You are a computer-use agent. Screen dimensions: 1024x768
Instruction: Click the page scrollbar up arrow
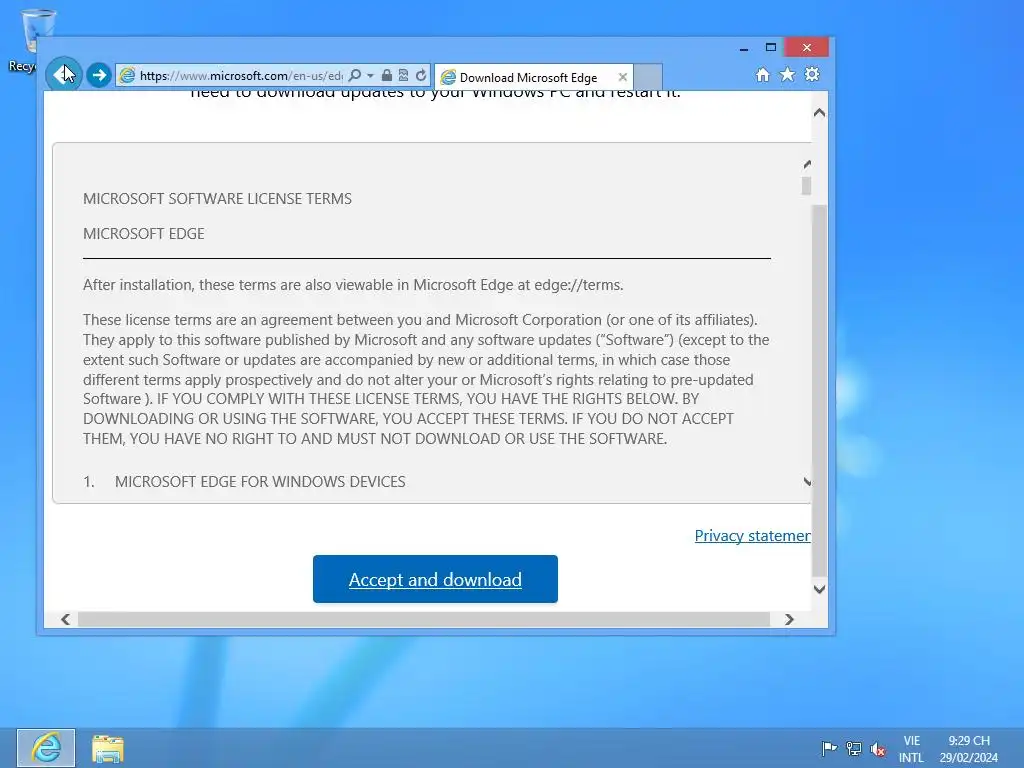coord(820,113)
